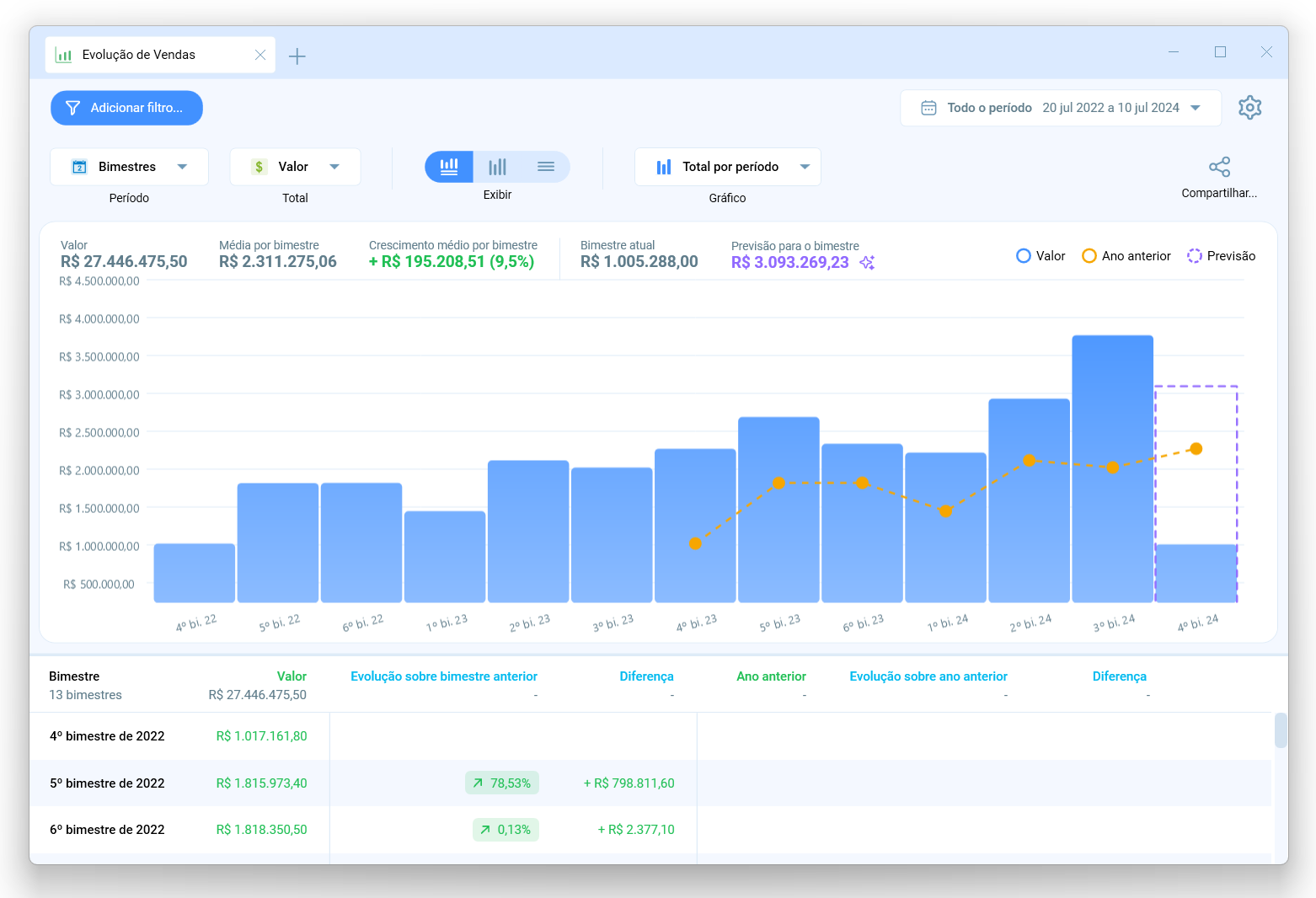The width and height of the screenshot is (1316, 898).
Task: Click value R$ 1.815.973,40
Action: pos(261,783)
